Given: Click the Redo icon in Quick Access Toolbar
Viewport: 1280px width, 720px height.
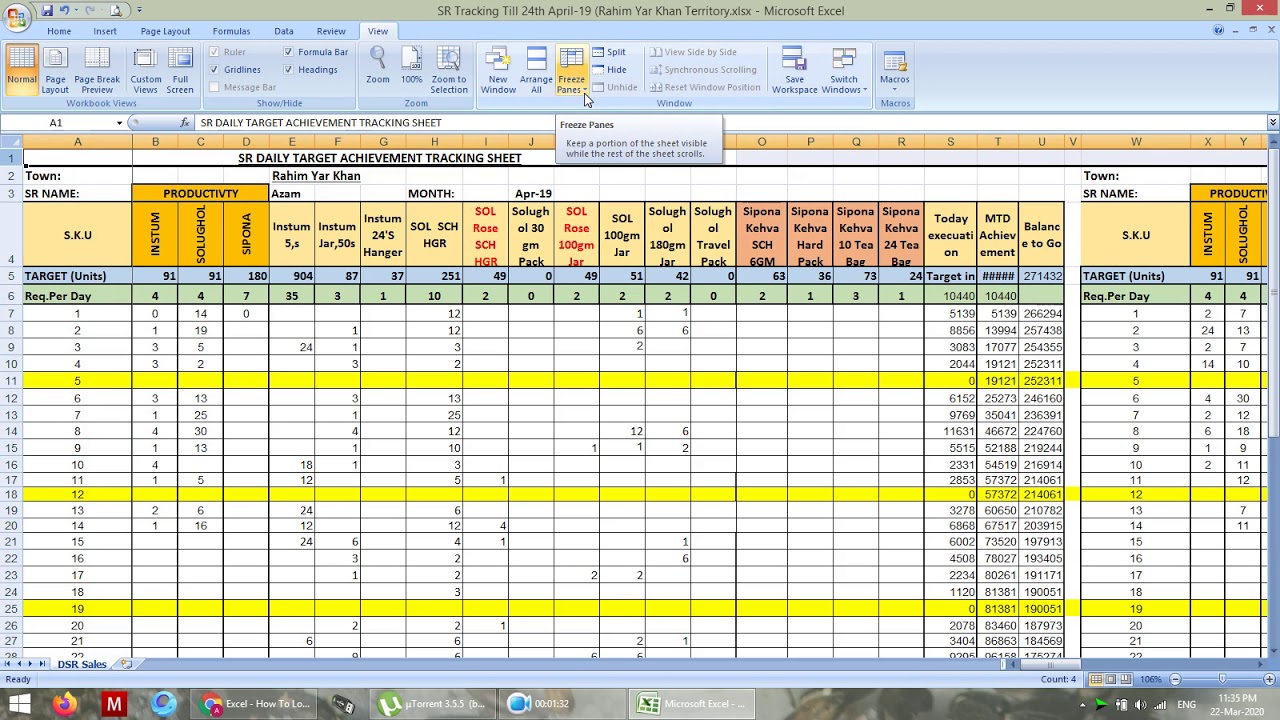Looking at the screenshot, I should [x=92, y=10].
